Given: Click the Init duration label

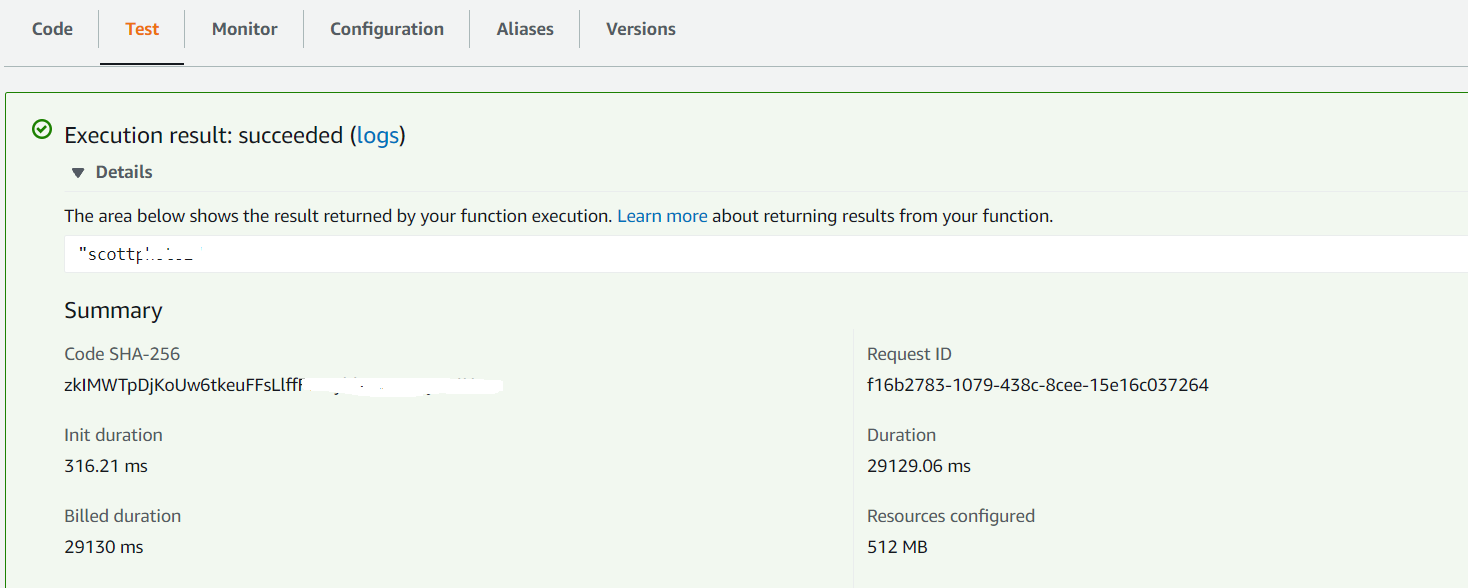Looking at the screenshot, I should click(113, 435).
